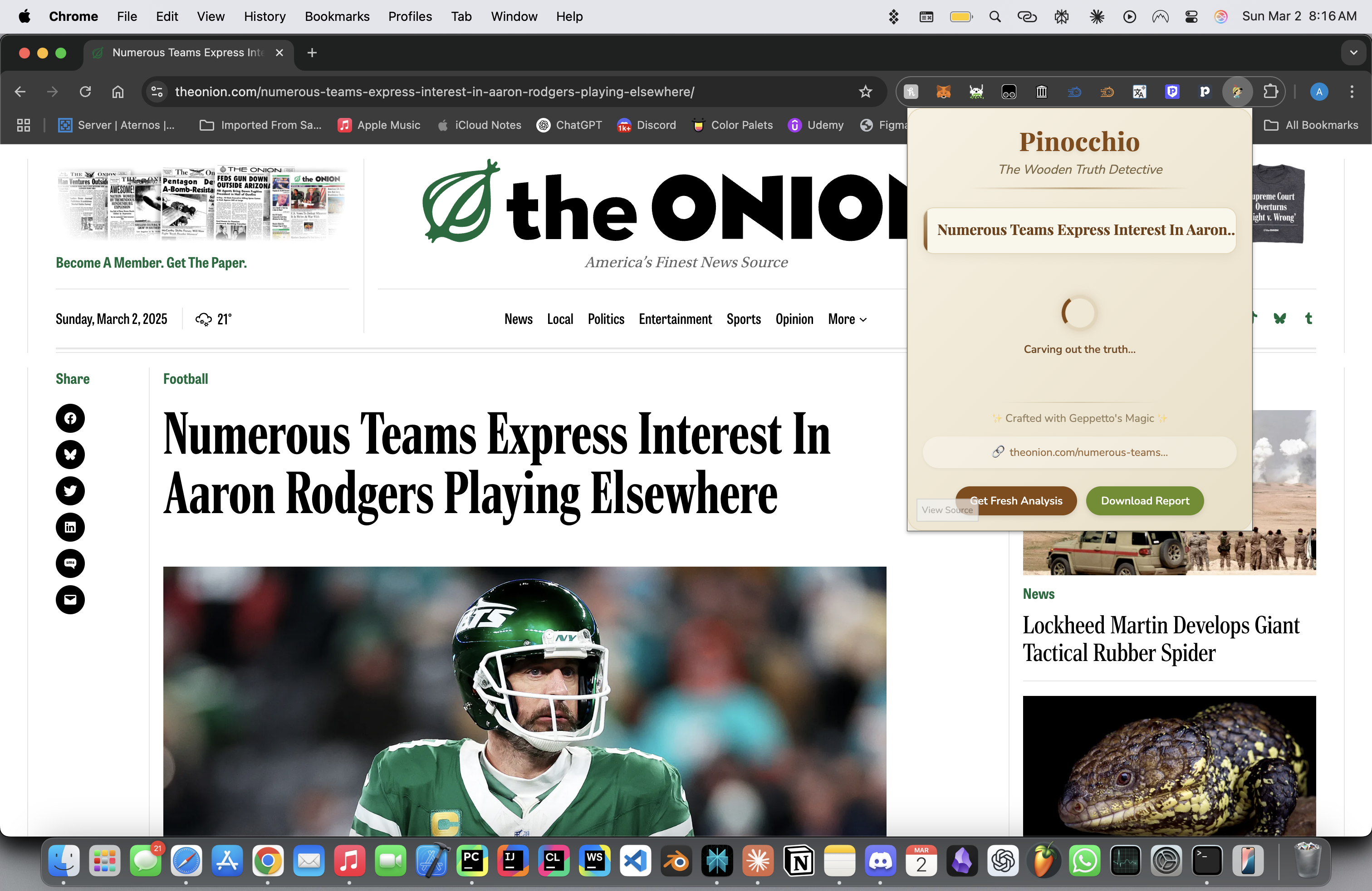Open Chrome three-dot menu
This screenshot has width=1372, height=891.
(x=1351, y=92)
